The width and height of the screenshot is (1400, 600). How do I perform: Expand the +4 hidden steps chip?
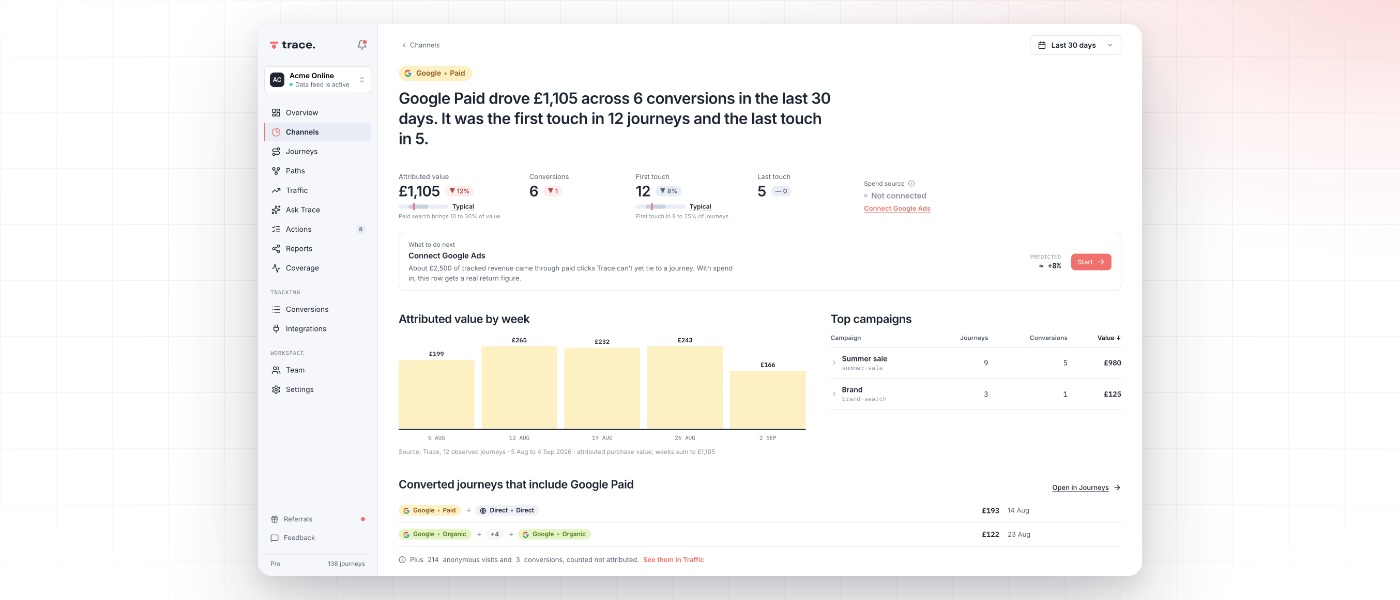(494, 534)
